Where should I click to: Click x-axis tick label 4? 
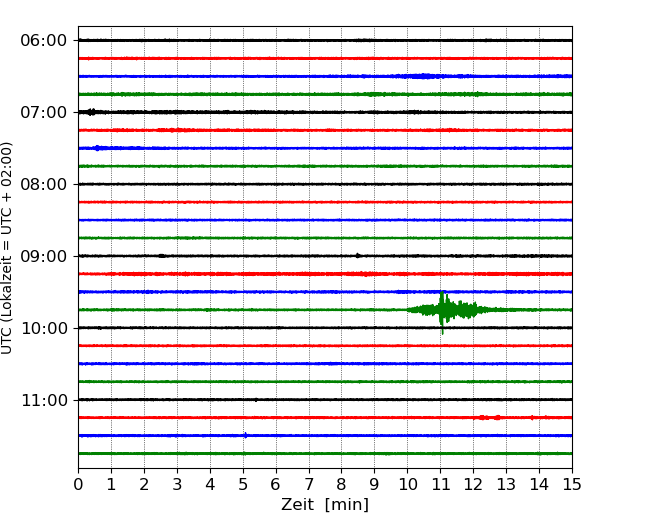click(210, 484)
